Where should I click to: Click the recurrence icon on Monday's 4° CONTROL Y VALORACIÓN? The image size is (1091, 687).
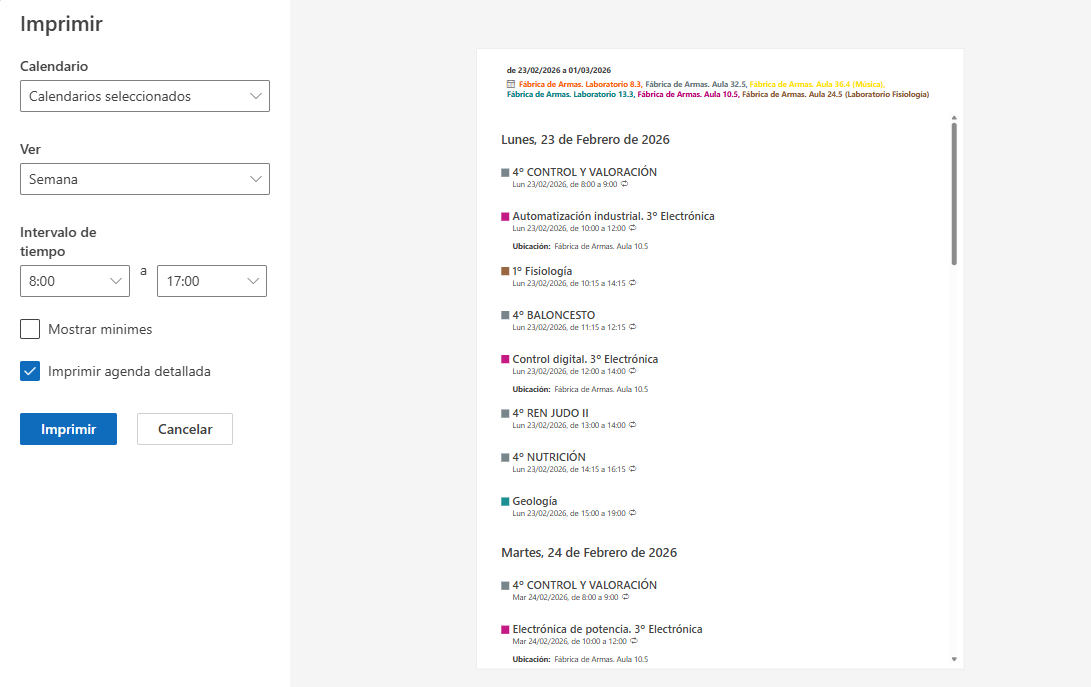click(x=625, y=183)
